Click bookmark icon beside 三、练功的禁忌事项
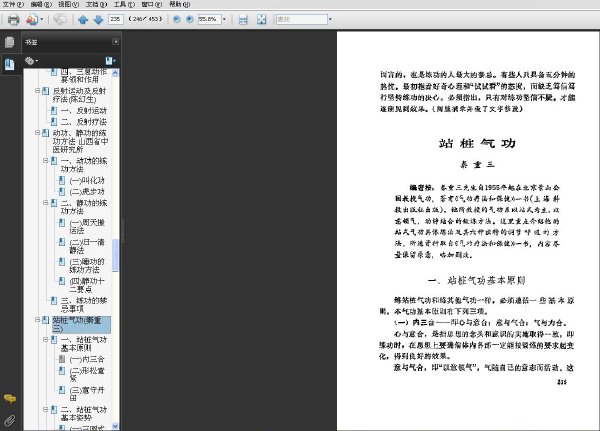Screen dimensions: 600x431 pyautogui.click(x=54, y=300)
